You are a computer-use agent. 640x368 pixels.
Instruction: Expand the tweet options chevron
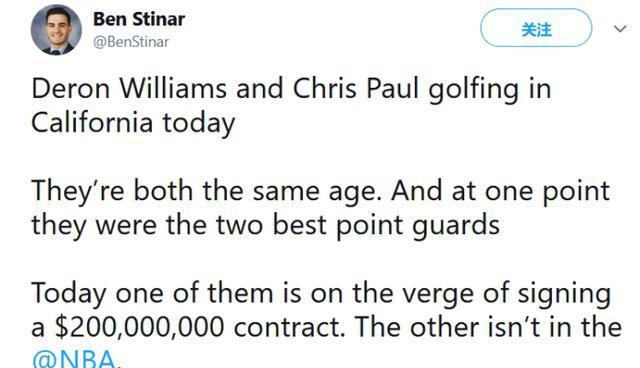(620, 29)
